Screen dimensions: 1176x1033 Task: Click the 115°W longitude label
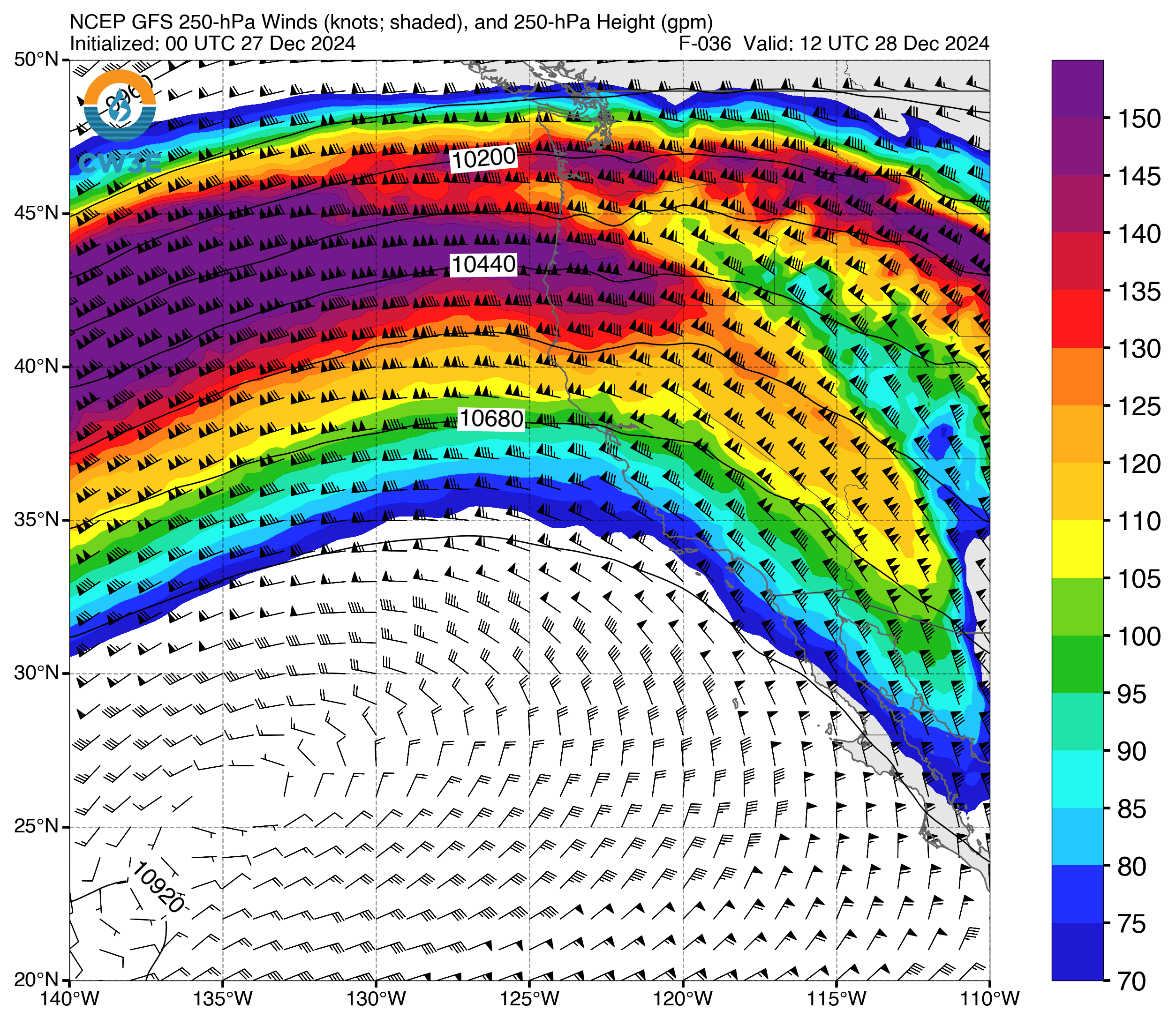tap(837, 999)
